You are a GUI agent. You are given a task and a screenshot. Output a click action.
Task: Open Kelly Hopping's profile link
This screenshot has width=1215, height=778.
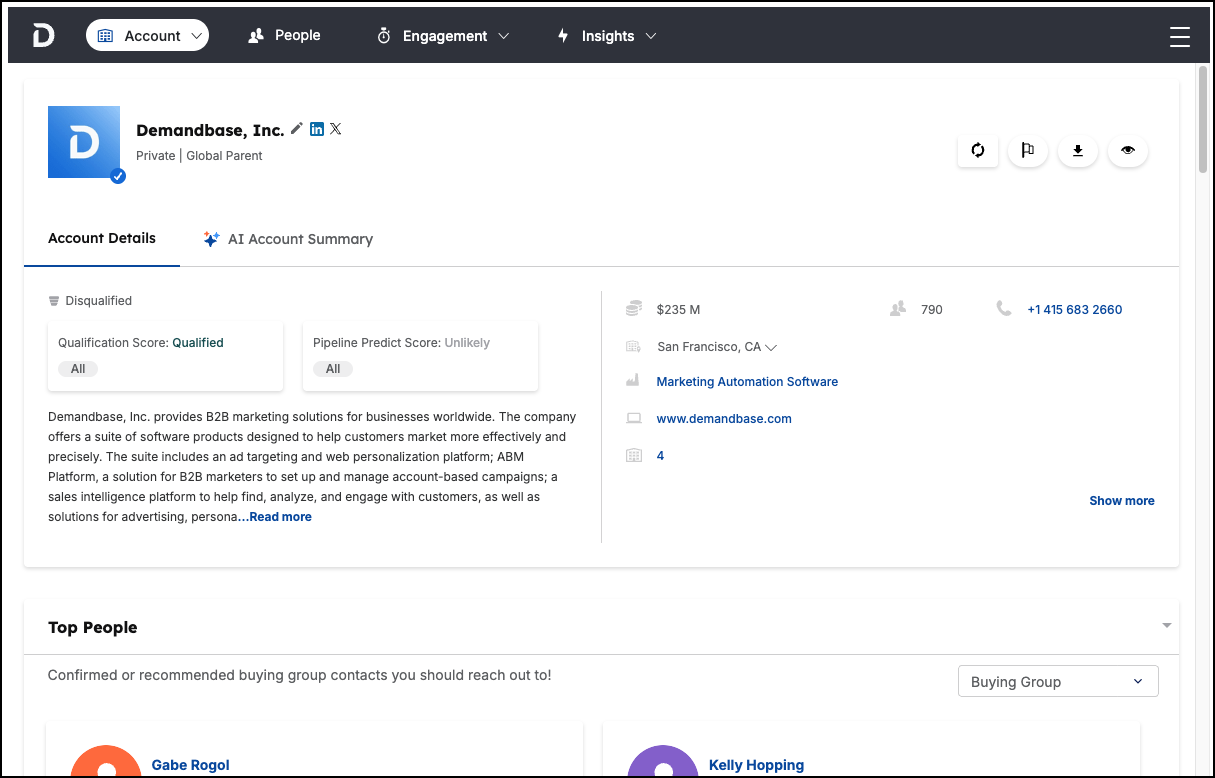tap(756, 765)
